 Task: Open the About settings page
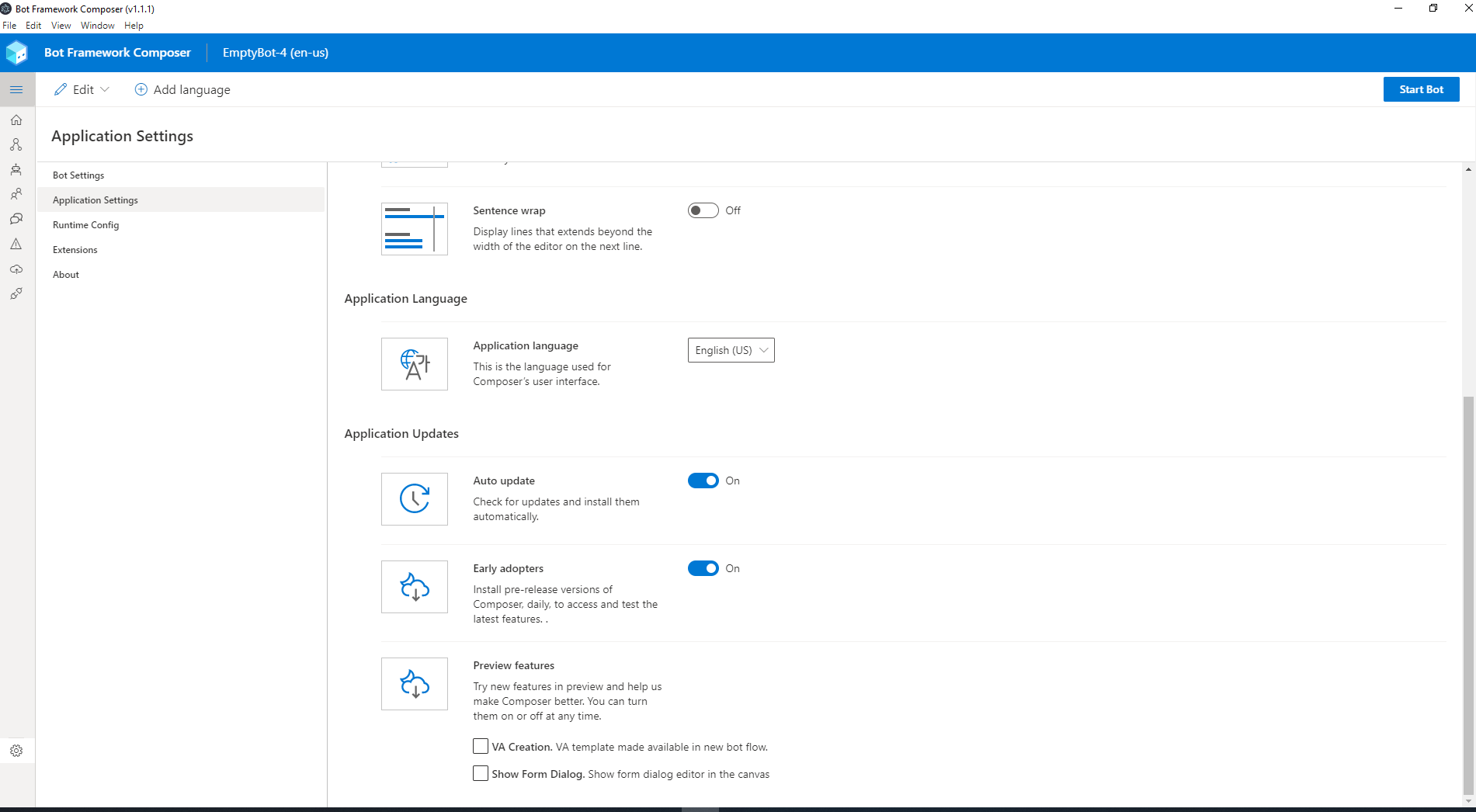[181, 275]
